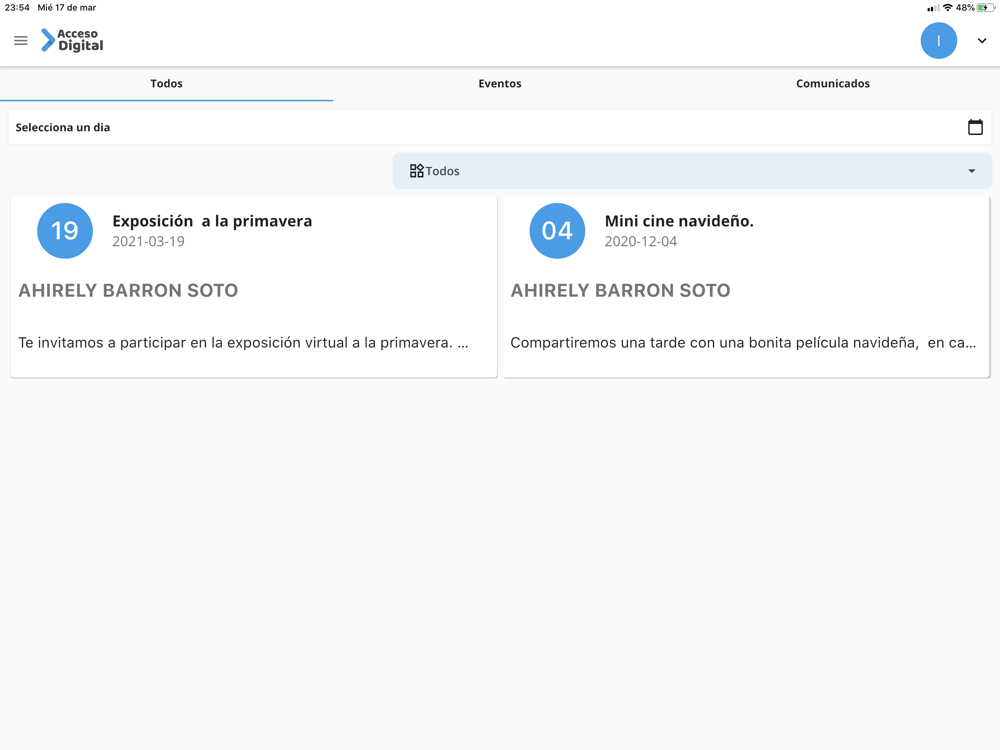
Task: Tap the cellular signal bars icon
Action: tap(933, 8)
